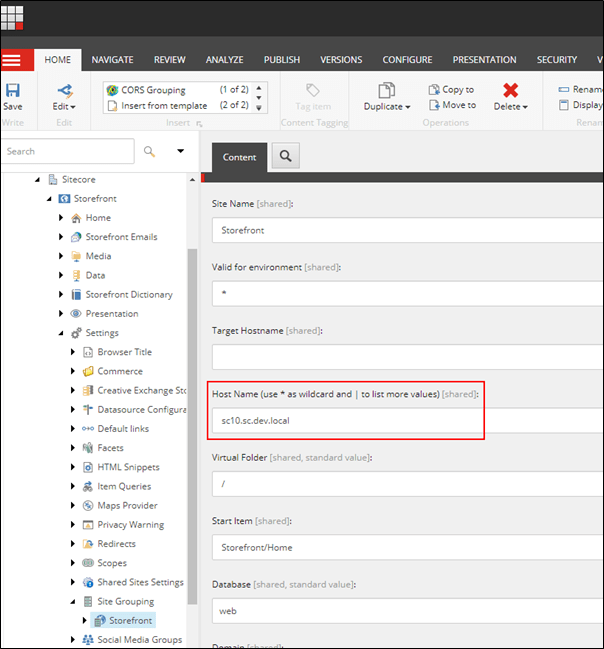
Task: Select the Content editor tab
Action: click(x=239, y=157)
